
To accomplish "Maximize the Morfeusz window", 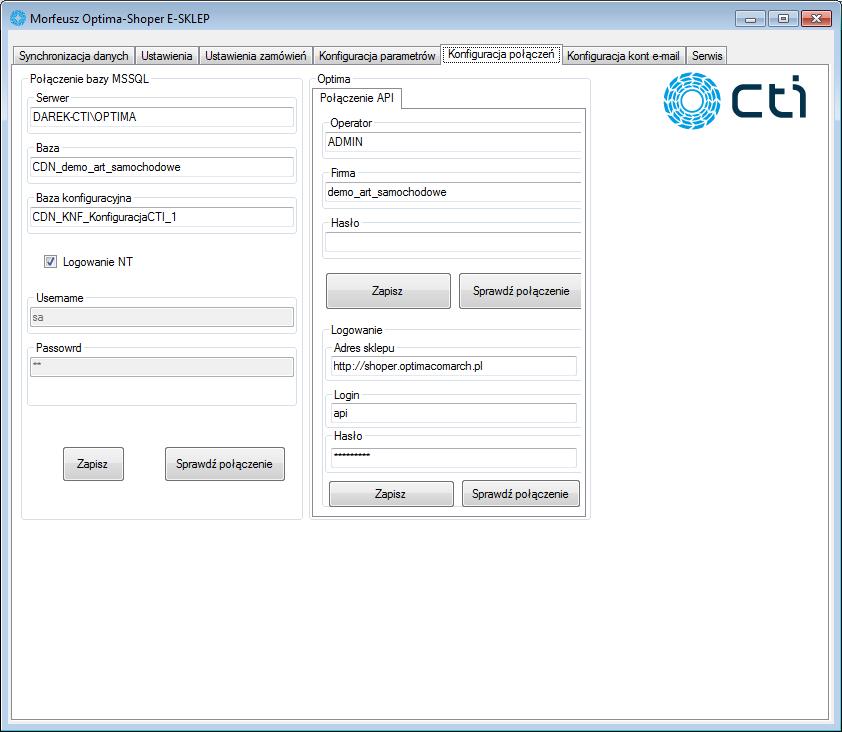I will point(783,19).
